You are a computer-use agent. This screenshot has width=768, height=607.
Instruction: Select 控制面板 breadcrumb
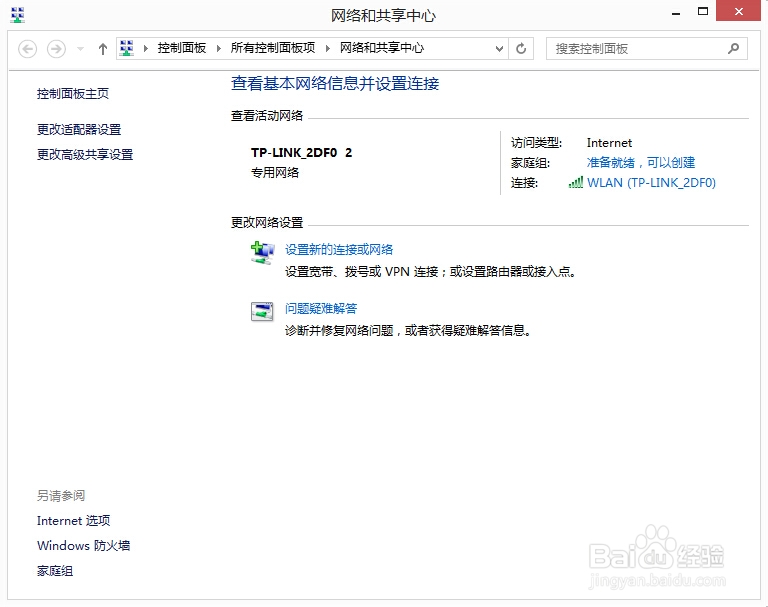[x=182, y=48]
